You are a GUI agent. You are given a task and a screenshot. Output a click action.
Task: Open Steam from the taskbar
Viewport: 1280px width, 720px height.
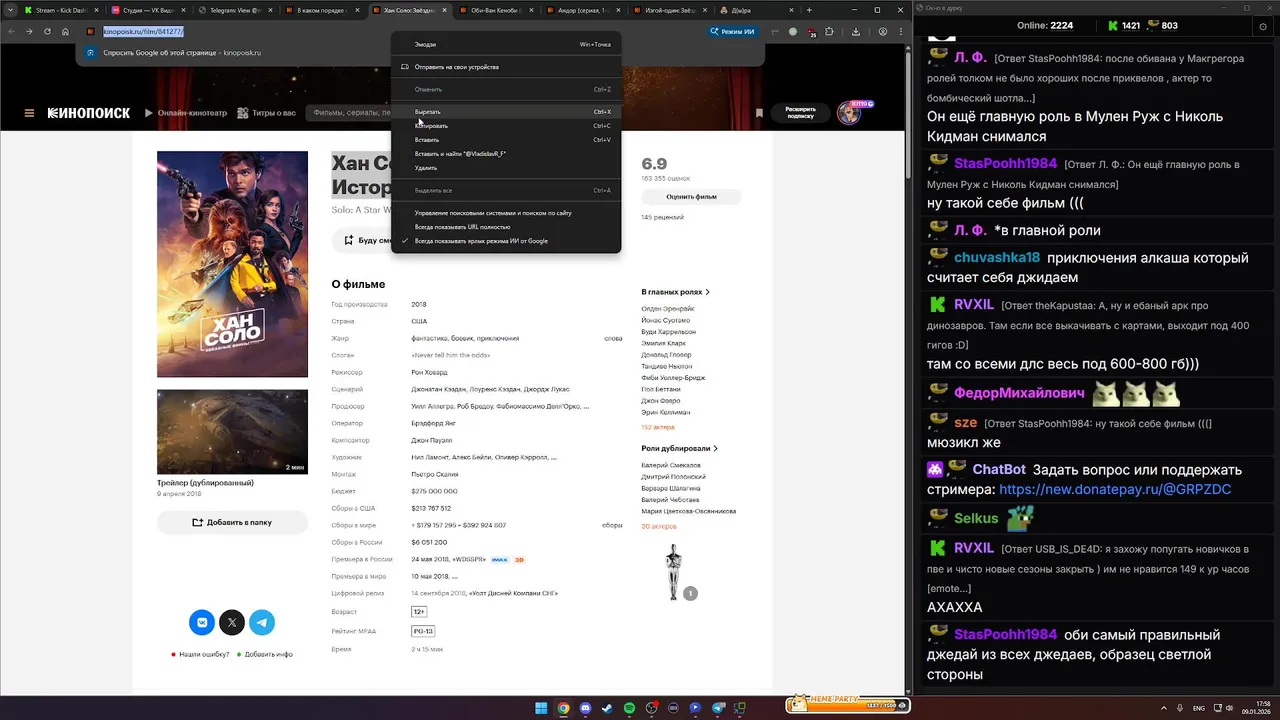point(607,708)
